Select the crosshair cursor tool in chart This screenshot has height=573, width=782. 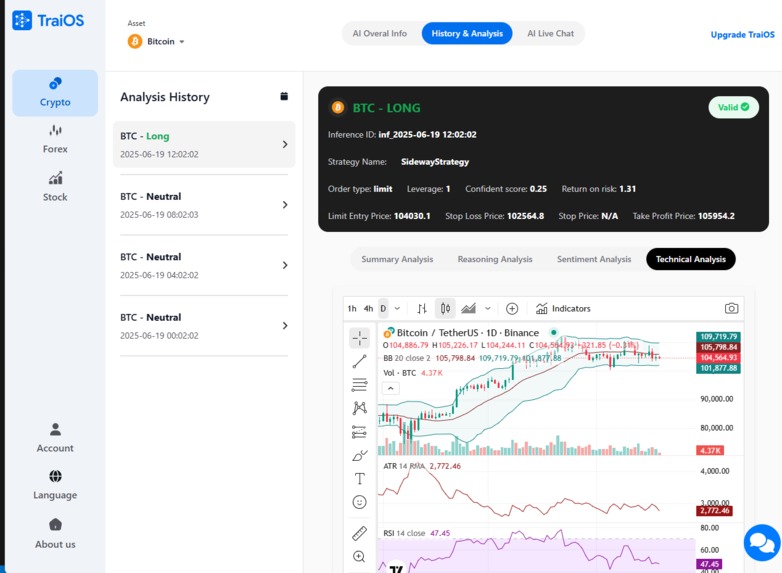click(x=359, y=338)
